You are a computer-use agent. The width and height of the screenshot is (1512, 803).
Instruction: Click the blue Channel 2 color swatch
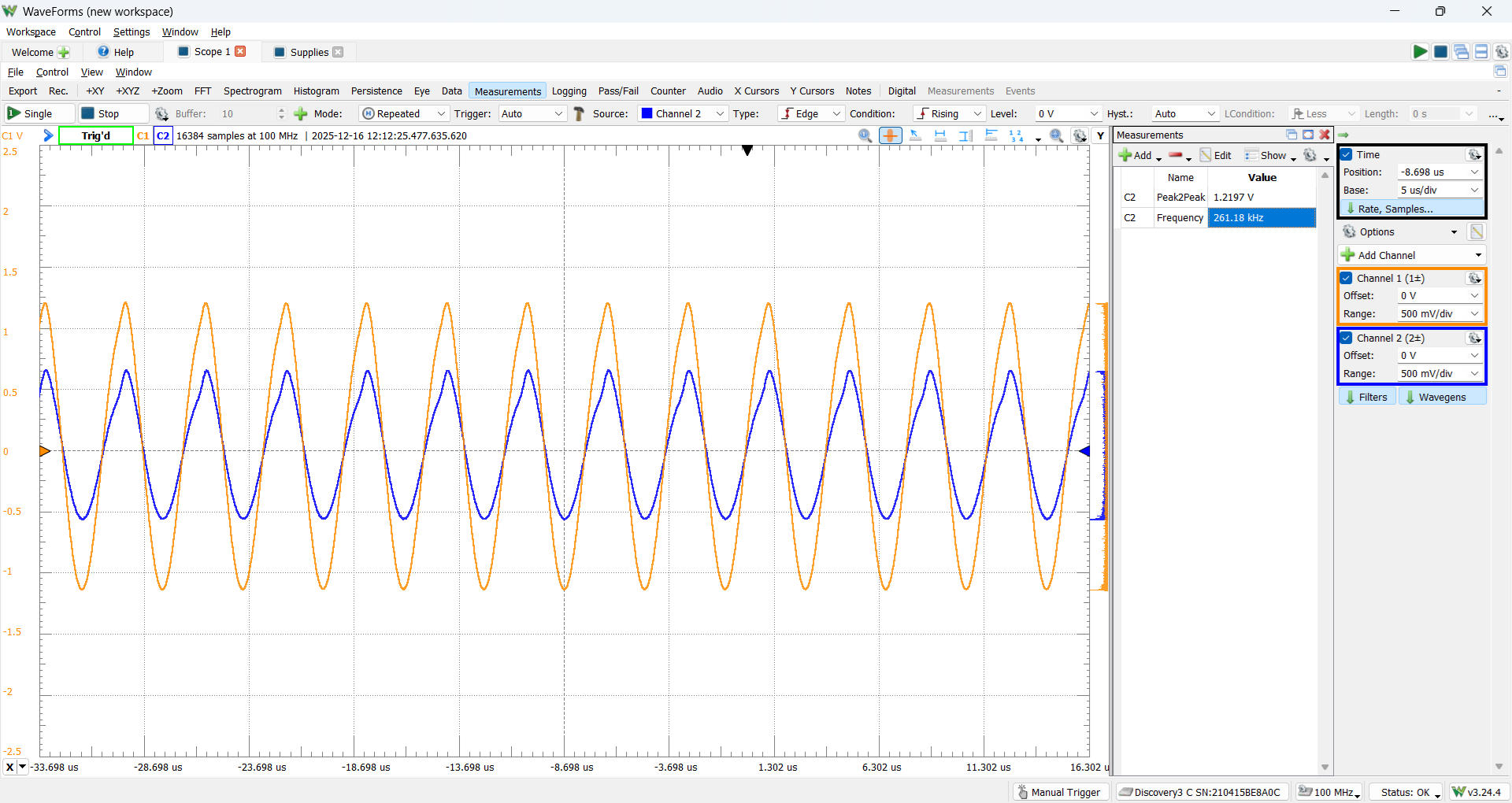click(x=647, y=114)
